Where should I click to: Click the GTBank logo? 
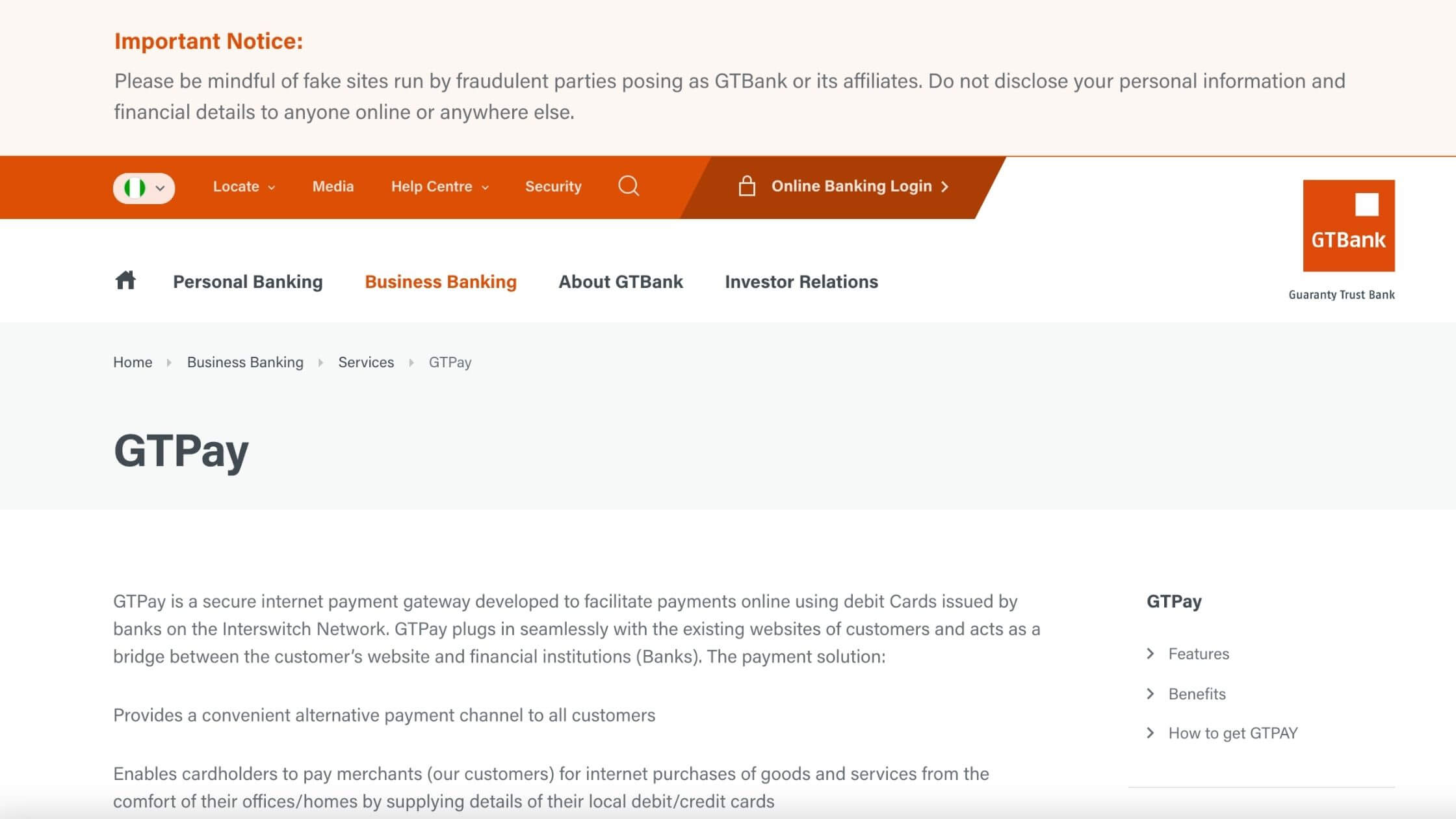1349,226
